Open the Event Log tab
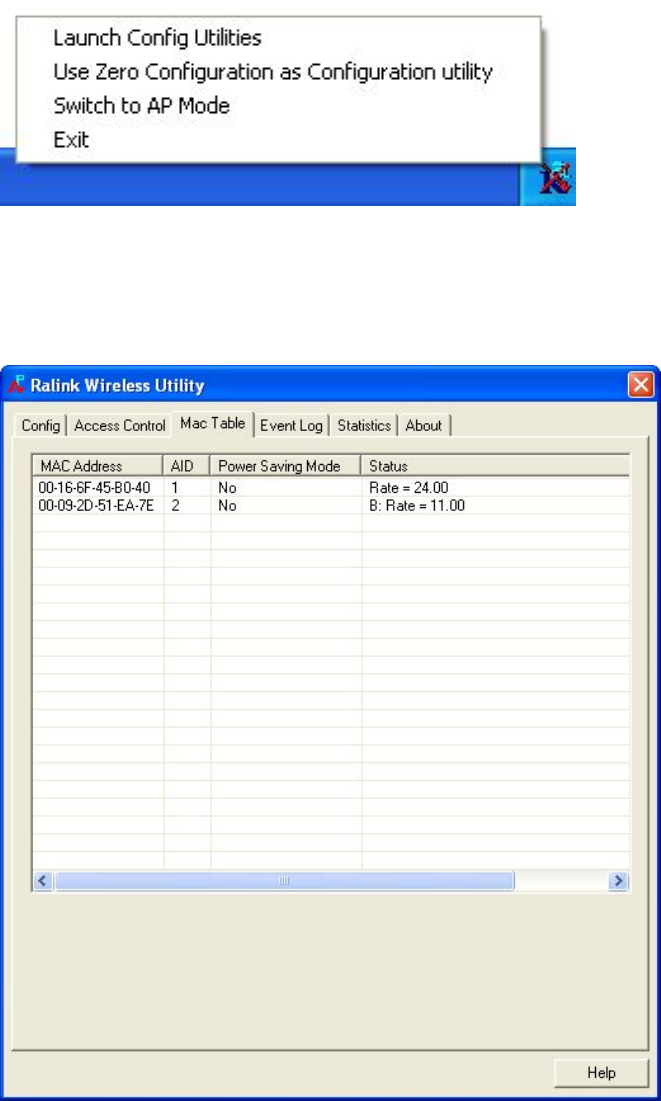The image size is (661, 1101). click(292, 426)
